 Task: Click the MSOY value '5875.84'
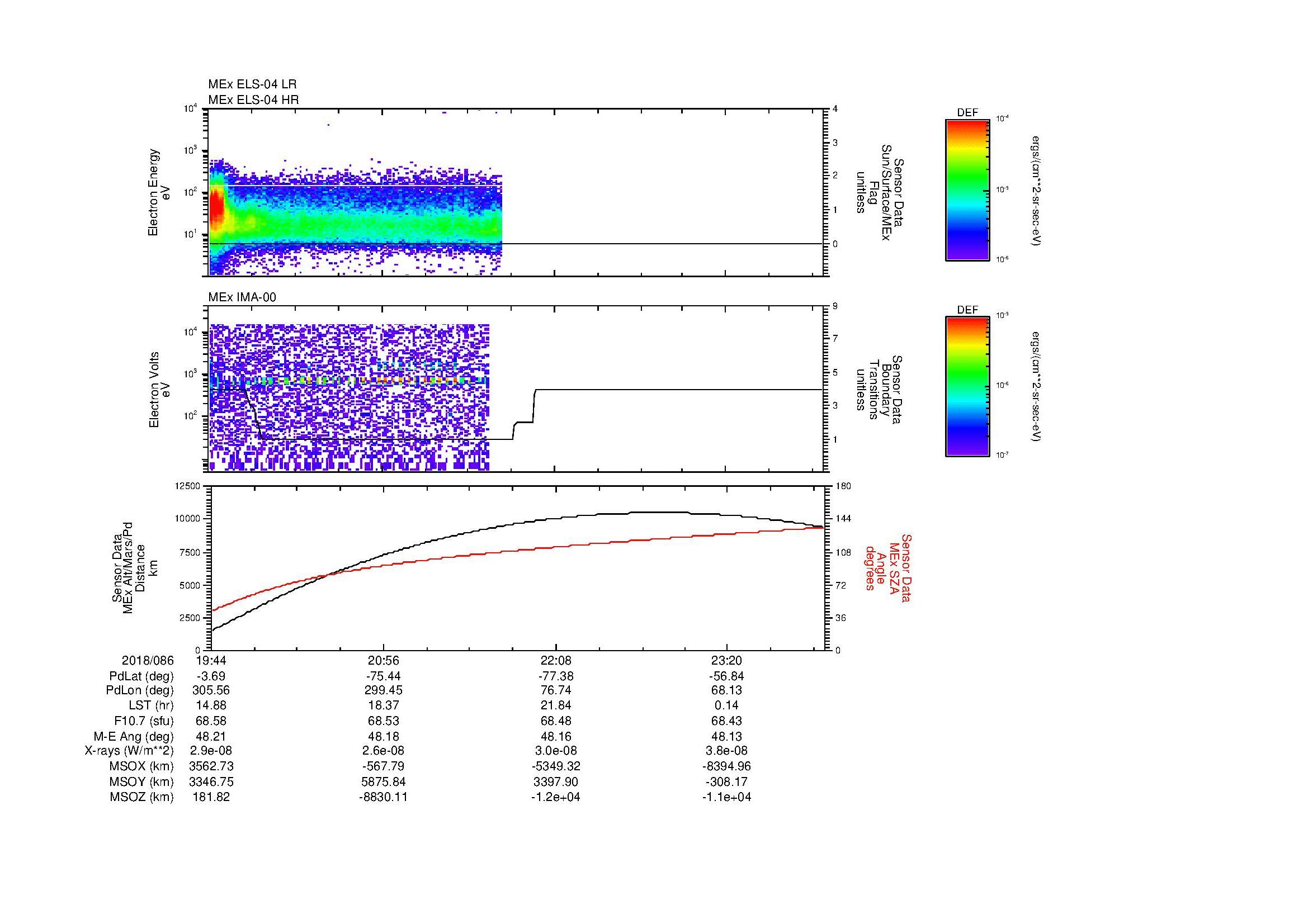(x=384, y=781)
